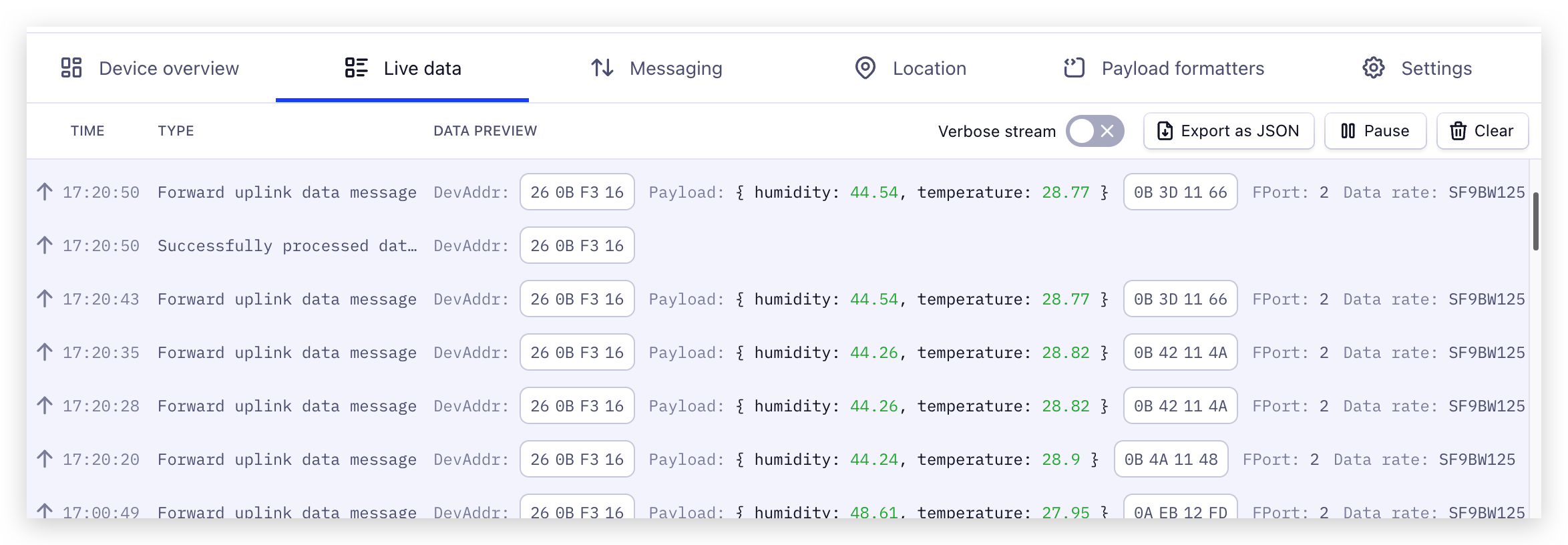The width and height of the screenshot is (1568, 545).
Task: Click the DATA PREVIEW column header
Action: (485, 131)
